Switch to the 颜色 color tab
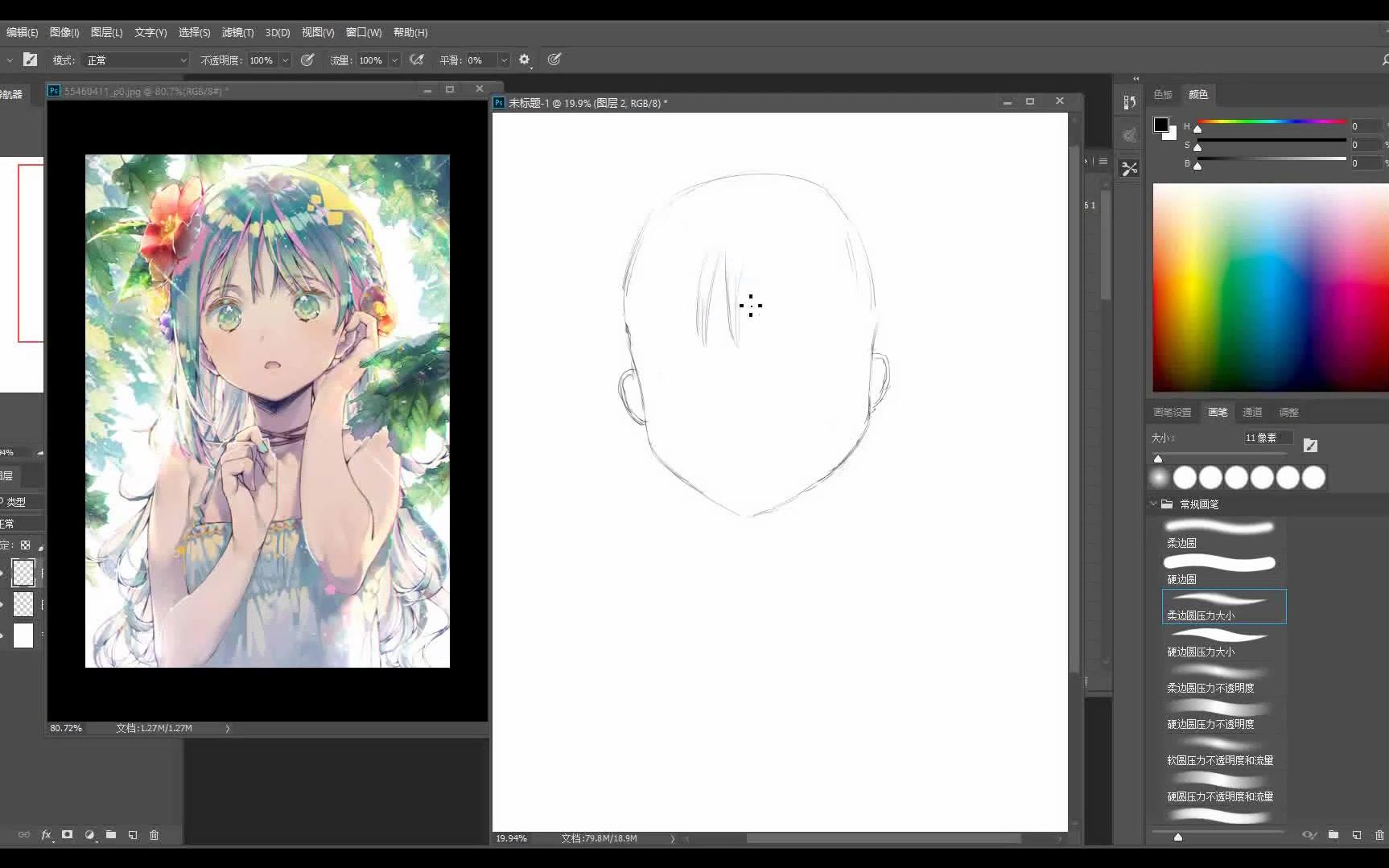The height and width of the screenshot is (868, 1389). point(1198,94)
